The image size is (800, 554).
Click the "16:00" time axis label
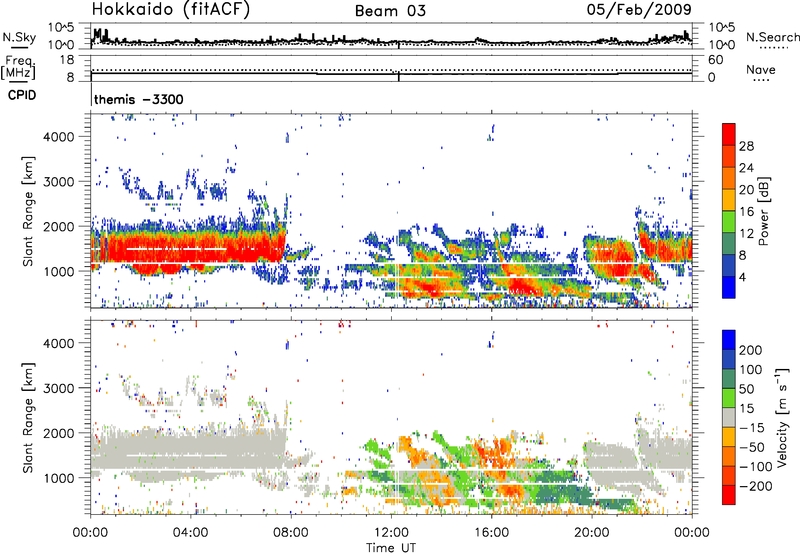coord(491,533)
